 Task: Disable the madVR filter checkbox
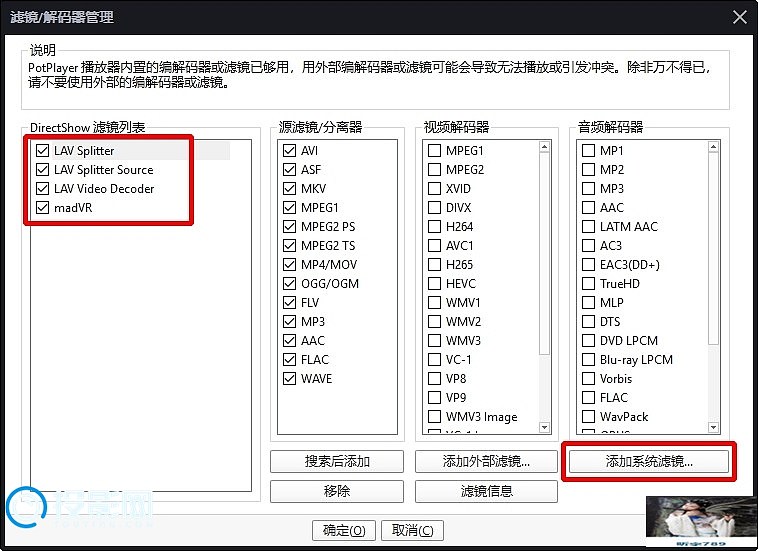pyautogui.click(x=42, y=208)
